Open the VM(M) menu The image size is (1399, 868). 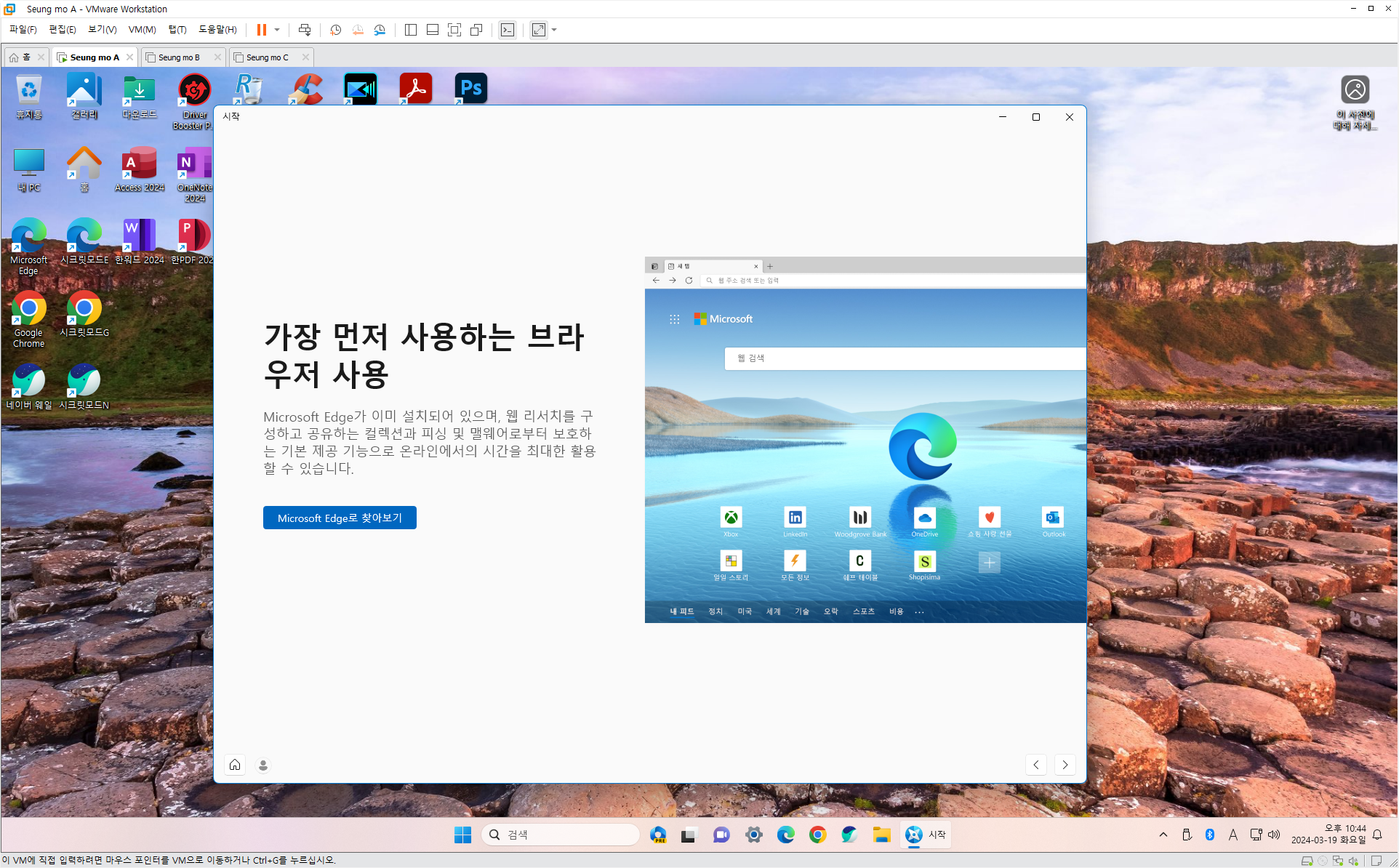(x=142, y=30)
